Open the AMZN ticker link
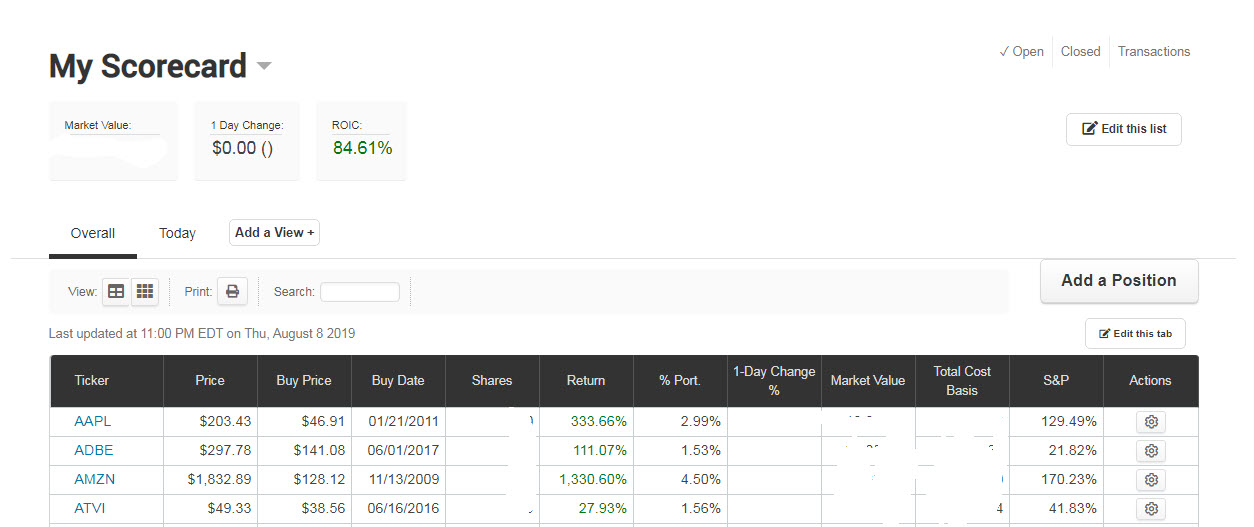 [x=94, y=480]
